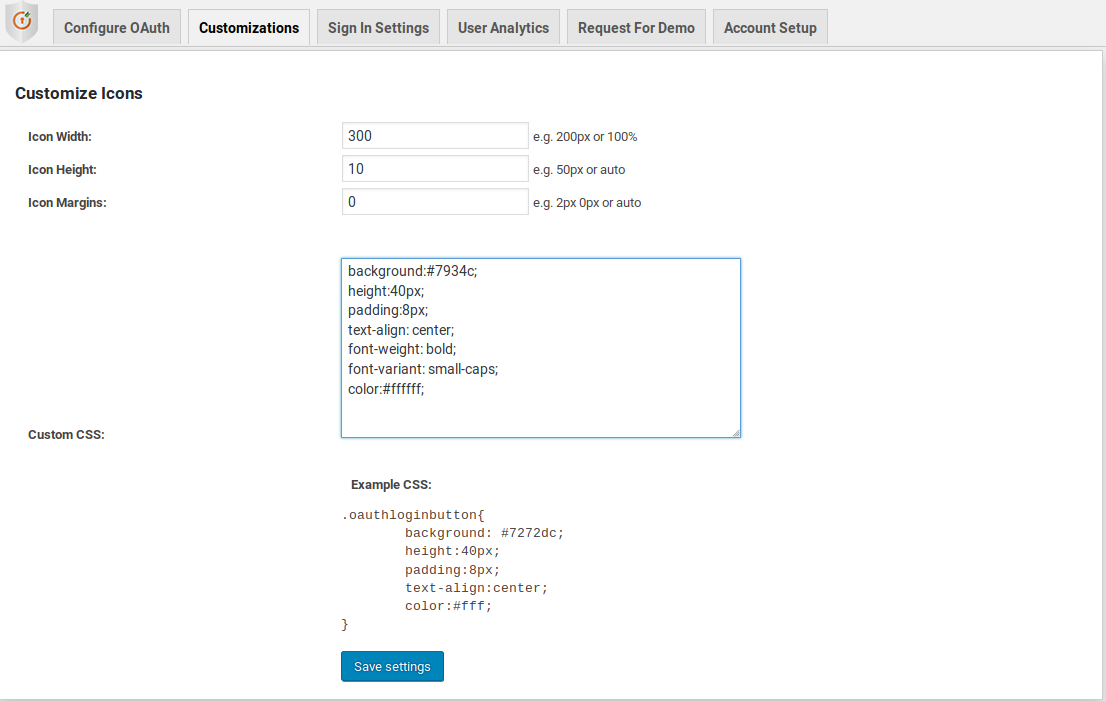
Task: Open the Request For Demo tab
Action: pyautogui.click(x=636, y=27)
